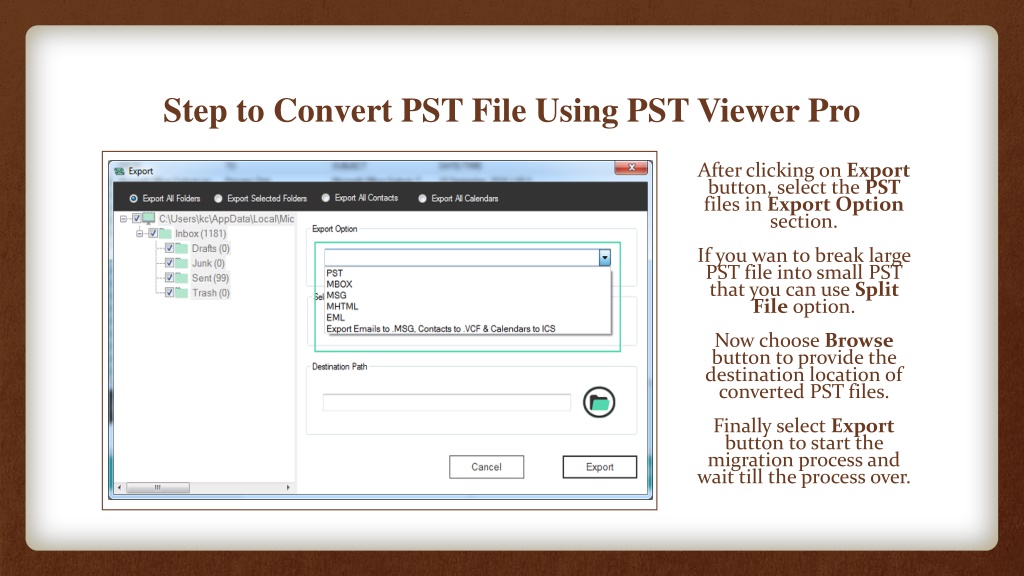The width and height of the screenshot is (1024, 576).
Task: Select the Export All Folders radio button
Action: (133, 199)
